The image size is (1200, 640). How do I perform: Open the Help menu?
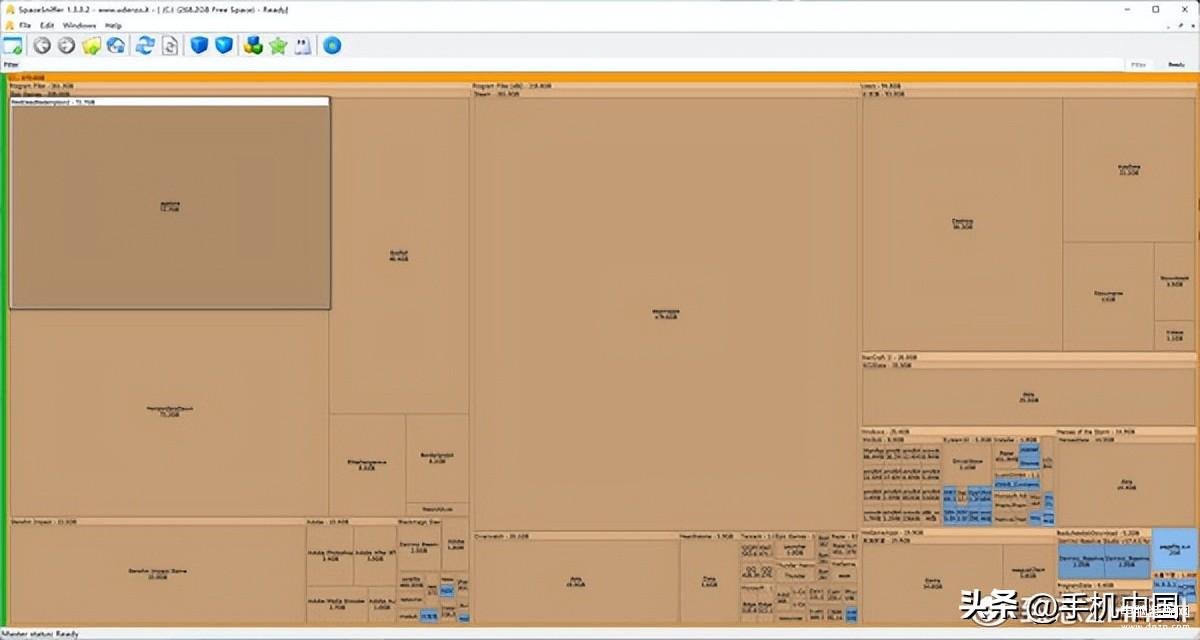click(113, 24)
